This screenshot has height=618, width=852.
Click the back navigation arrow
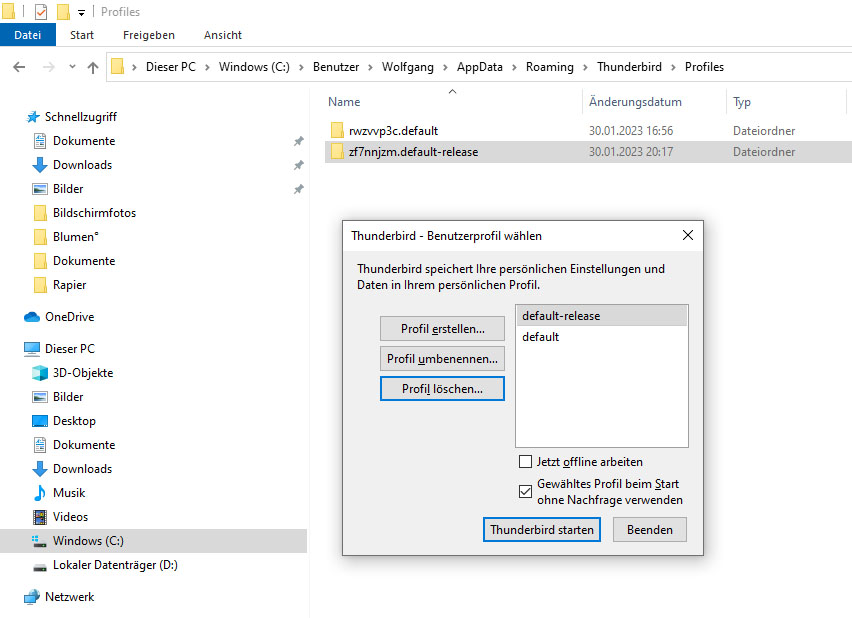(19, 67)
